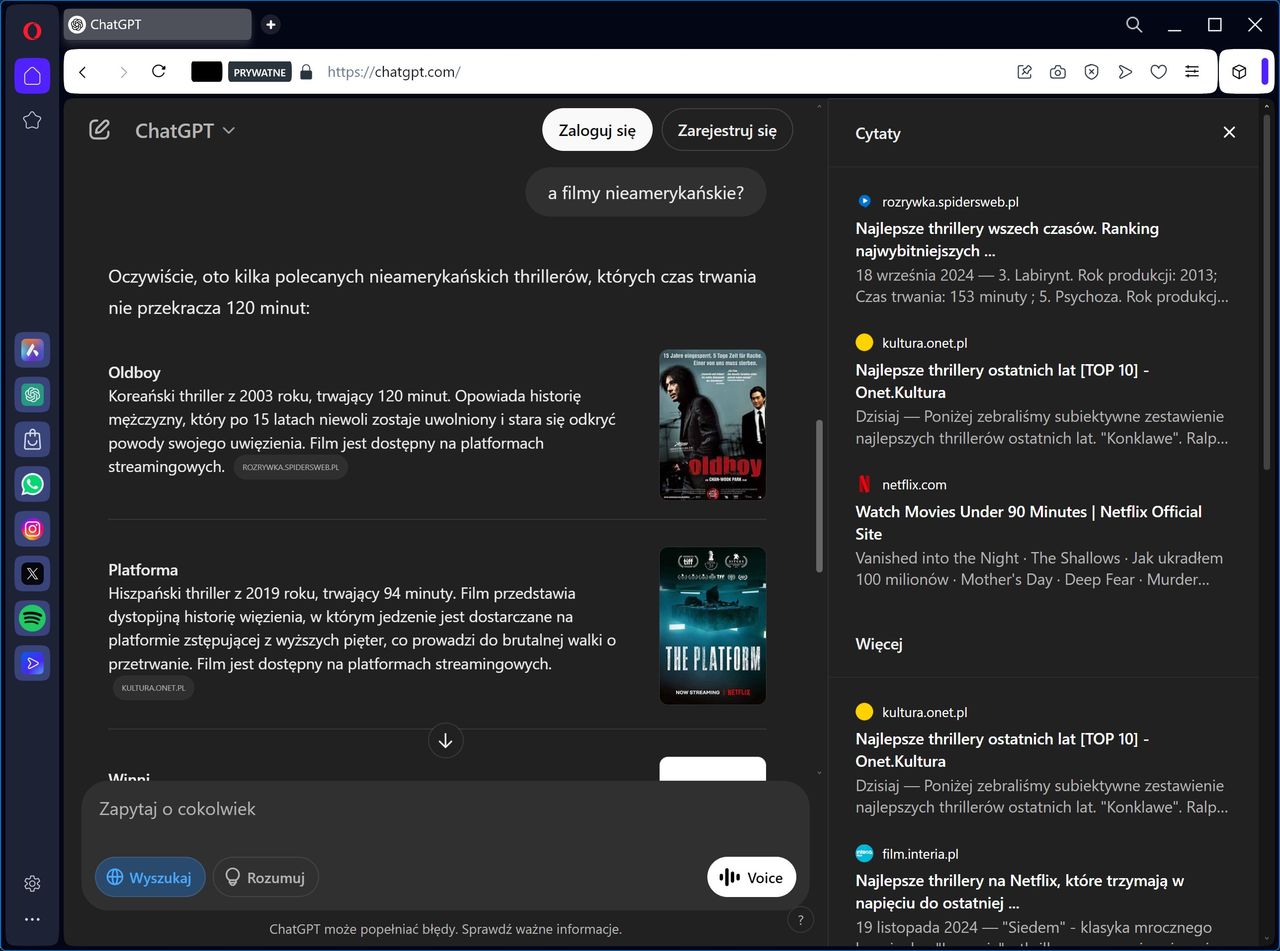The height and width of the screenshot is (951, 1280).
Task: Click the message "a filmy nieamerykańskie?"
Action: point(646,193)
